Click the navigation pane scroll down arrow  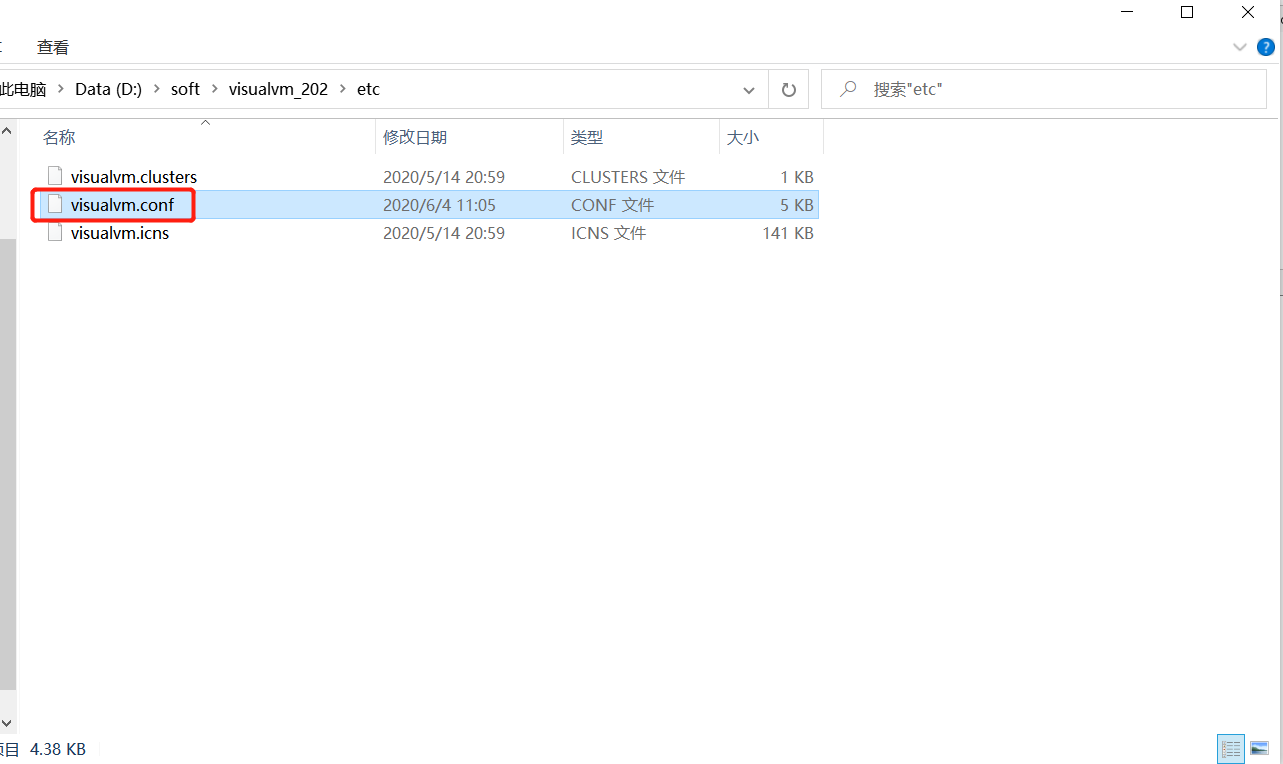pos(7,722)
